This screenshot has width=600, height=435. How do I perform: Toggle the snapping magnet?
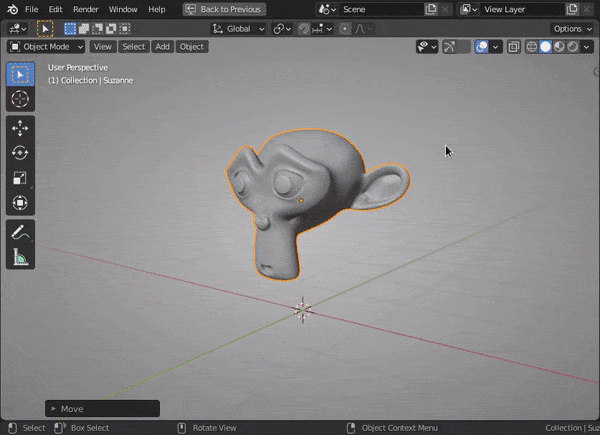click(304, 29)
